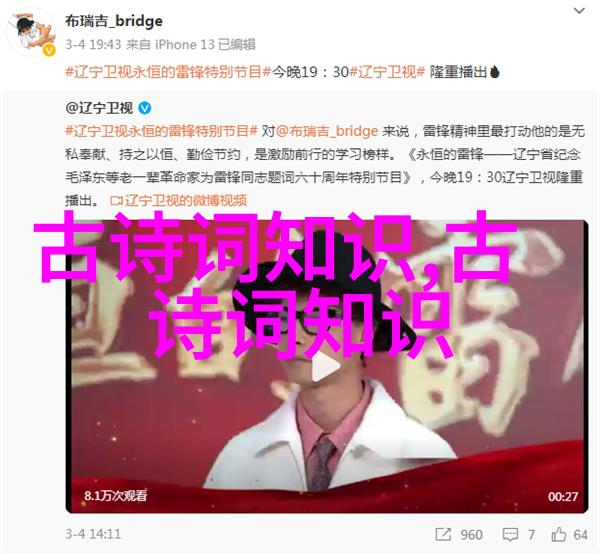Click the 8.1万次观看 view count label
Image resolution: width=600 pixels, height=553 pixels.
pos(116,496)
